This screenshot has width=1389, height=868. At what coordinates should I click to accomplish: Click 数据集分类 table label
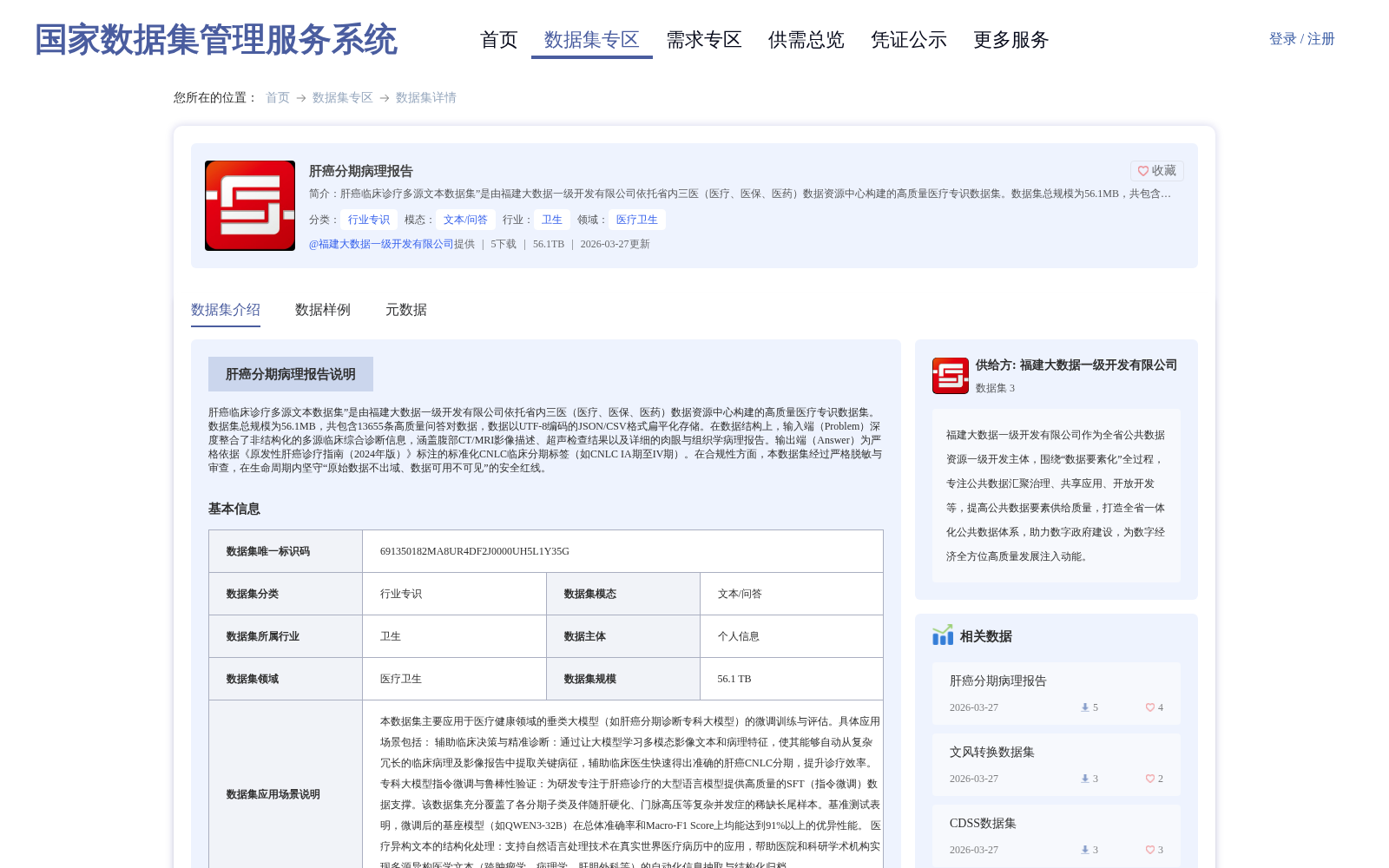click(253, 594)
